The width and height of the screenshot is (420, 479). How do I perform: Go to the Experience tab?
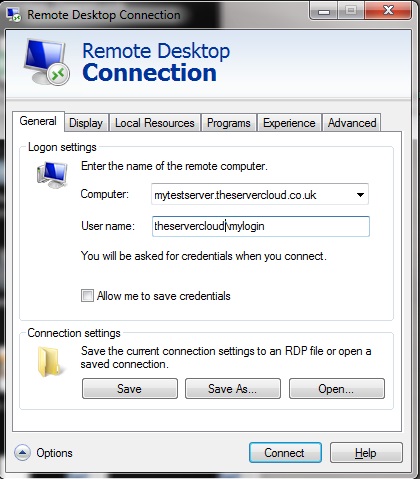point(289,123)
